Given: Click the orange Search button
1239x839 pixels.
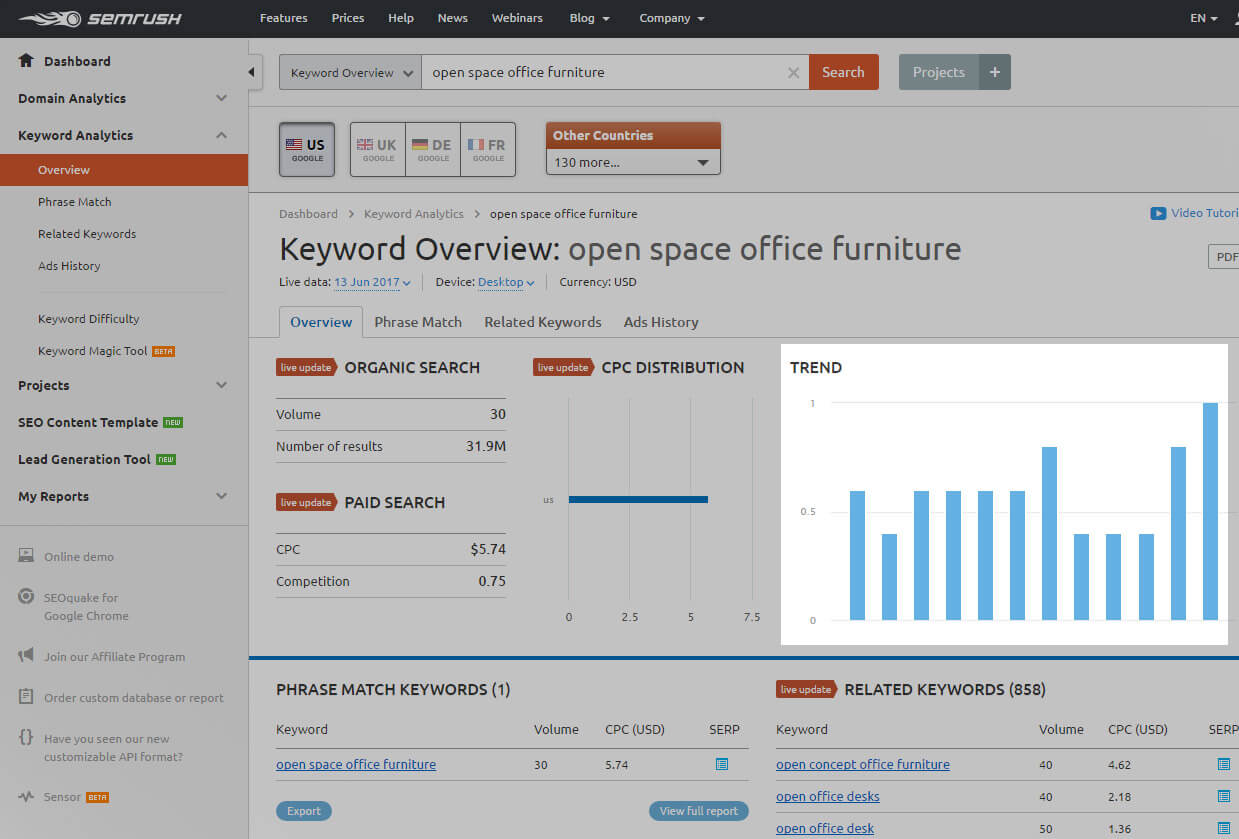Looking at the screenshot, I should pos(843,72).
